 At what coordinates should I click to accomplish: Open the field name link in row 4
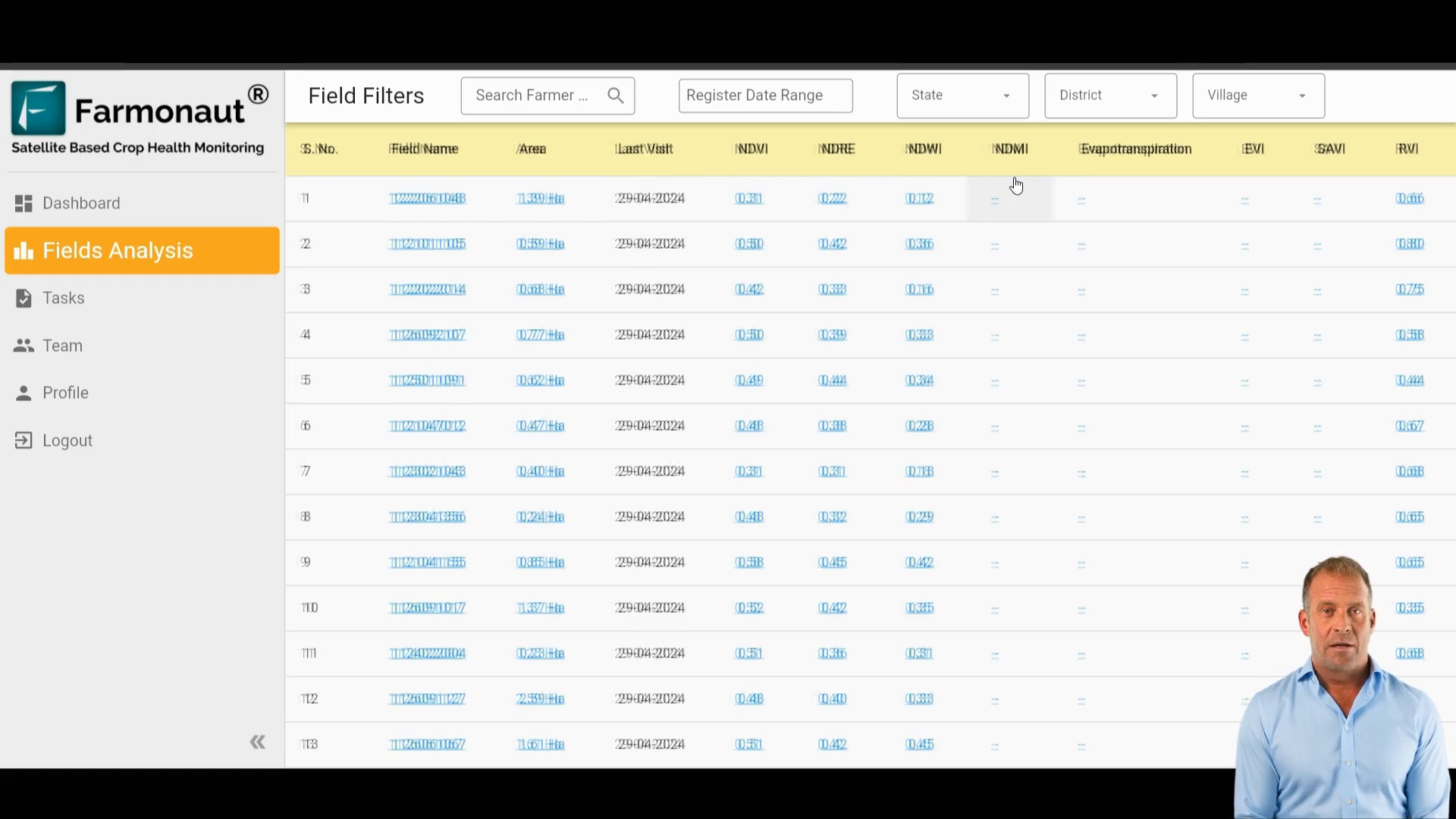click(427, 335)
